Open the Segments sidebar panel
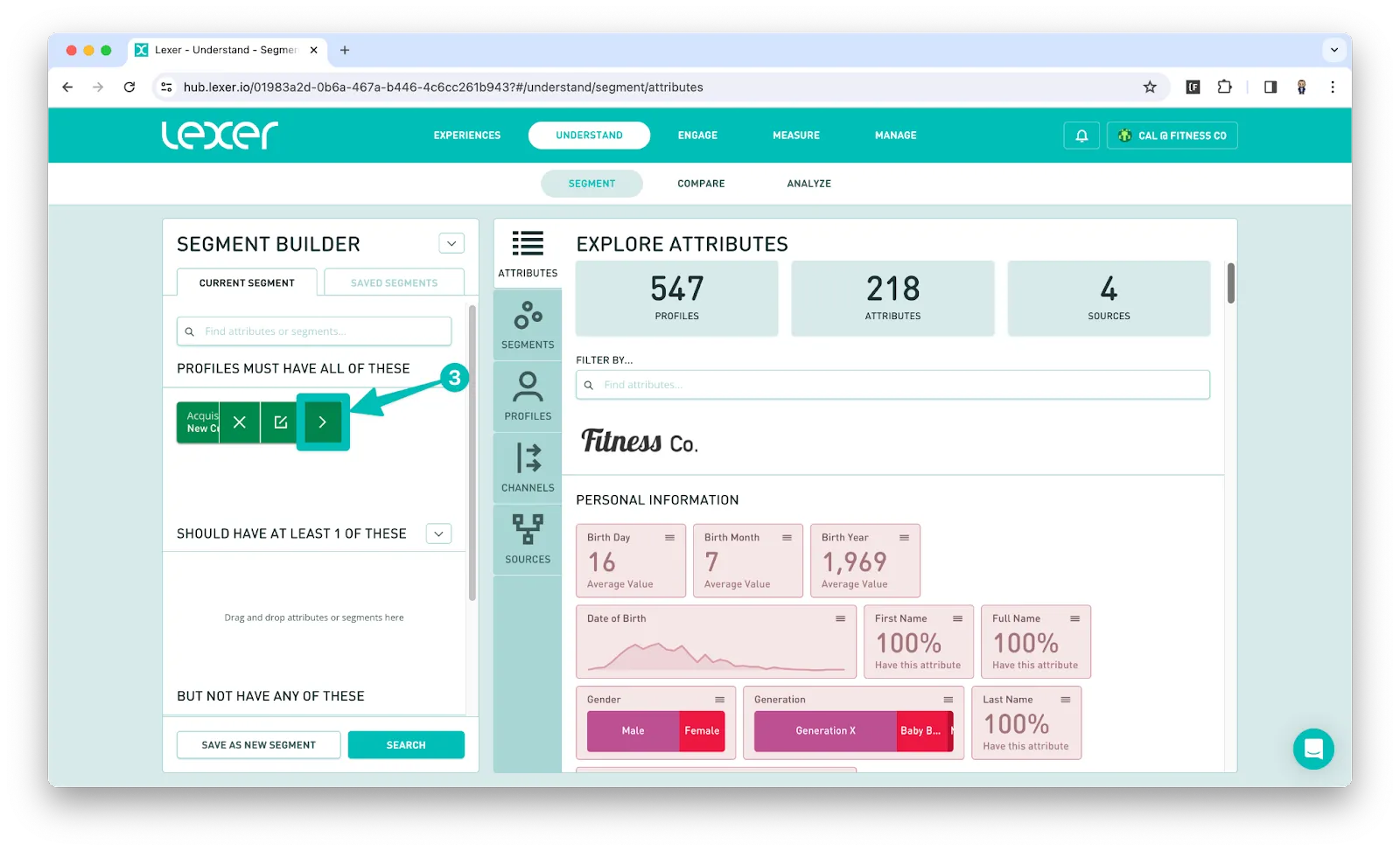 (528, 325)
